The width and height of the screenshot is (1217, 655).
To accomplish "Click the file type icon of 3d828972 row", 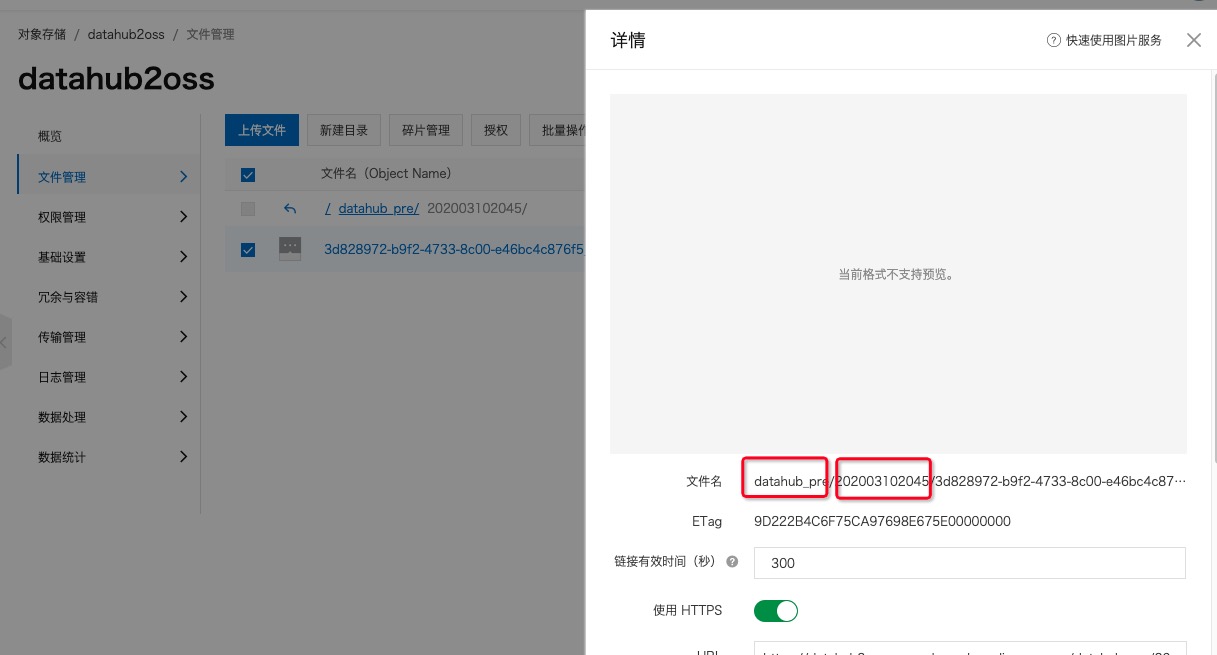I will (290, 249).
